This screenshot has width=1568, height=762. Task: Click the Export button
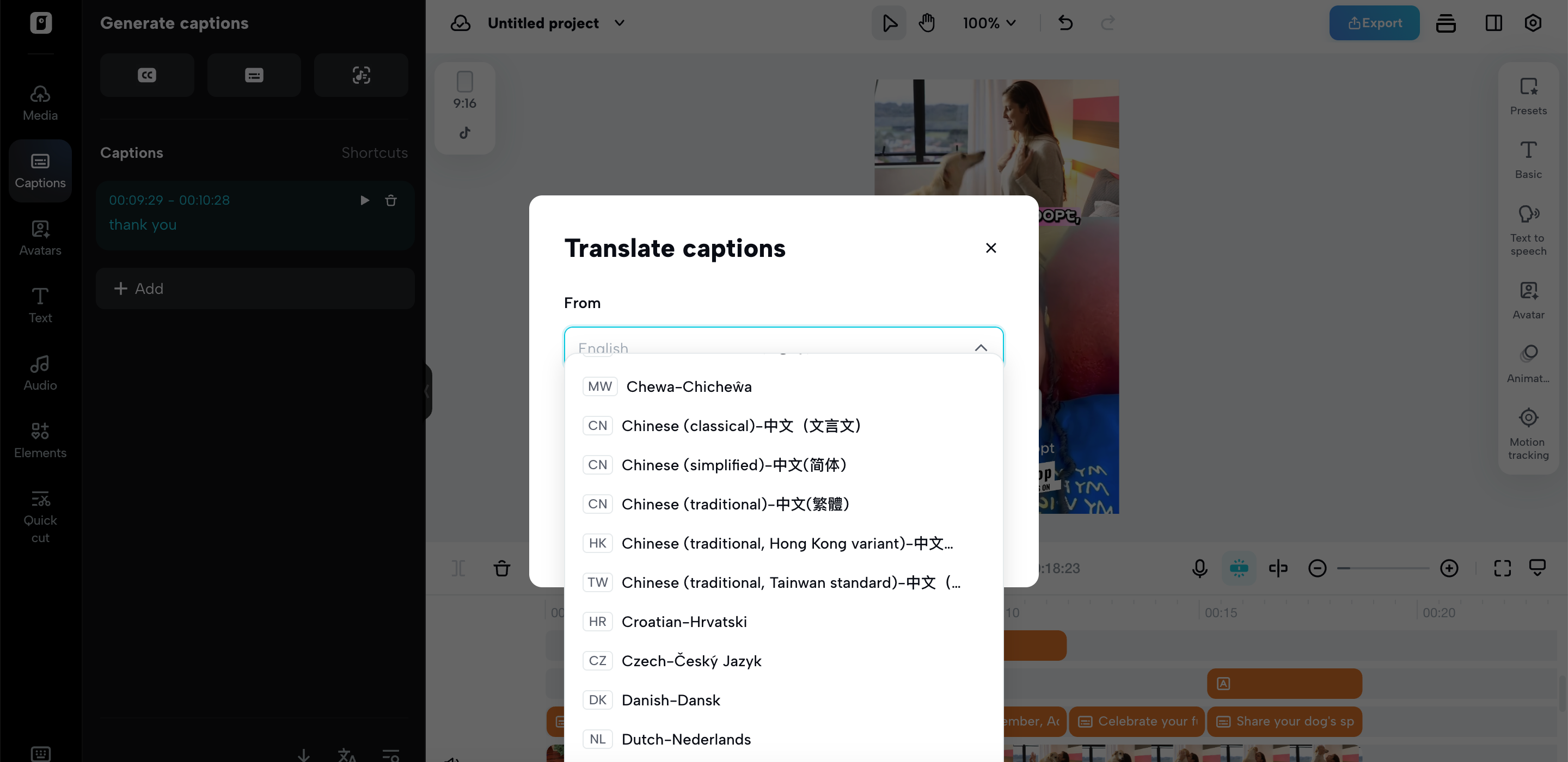pos(1374,22)
